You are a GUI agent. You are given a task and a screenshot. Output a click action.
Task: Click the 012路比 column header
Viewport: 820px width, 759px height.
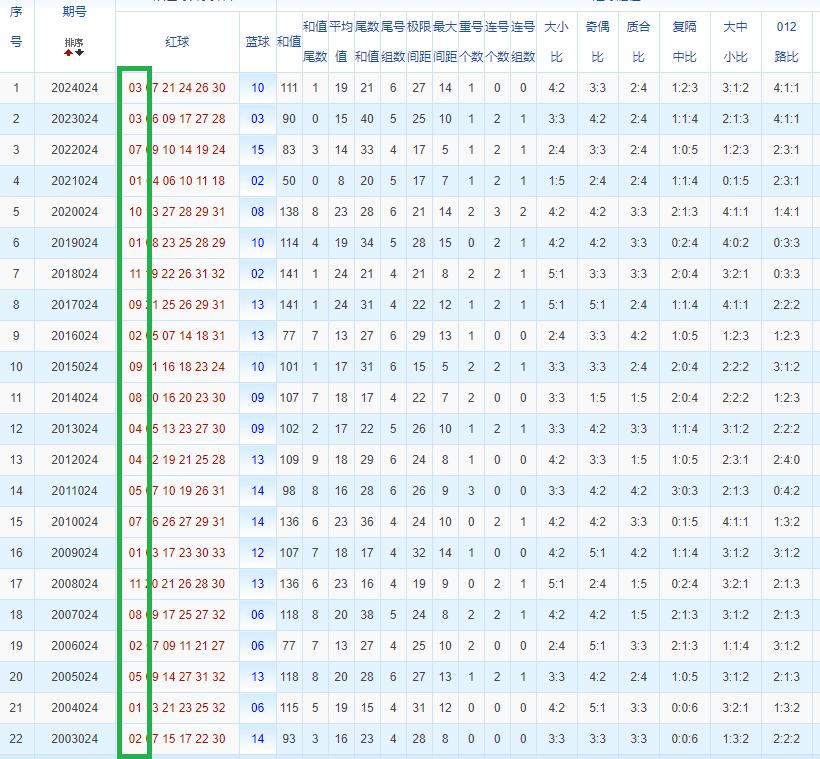coord(787,41)
